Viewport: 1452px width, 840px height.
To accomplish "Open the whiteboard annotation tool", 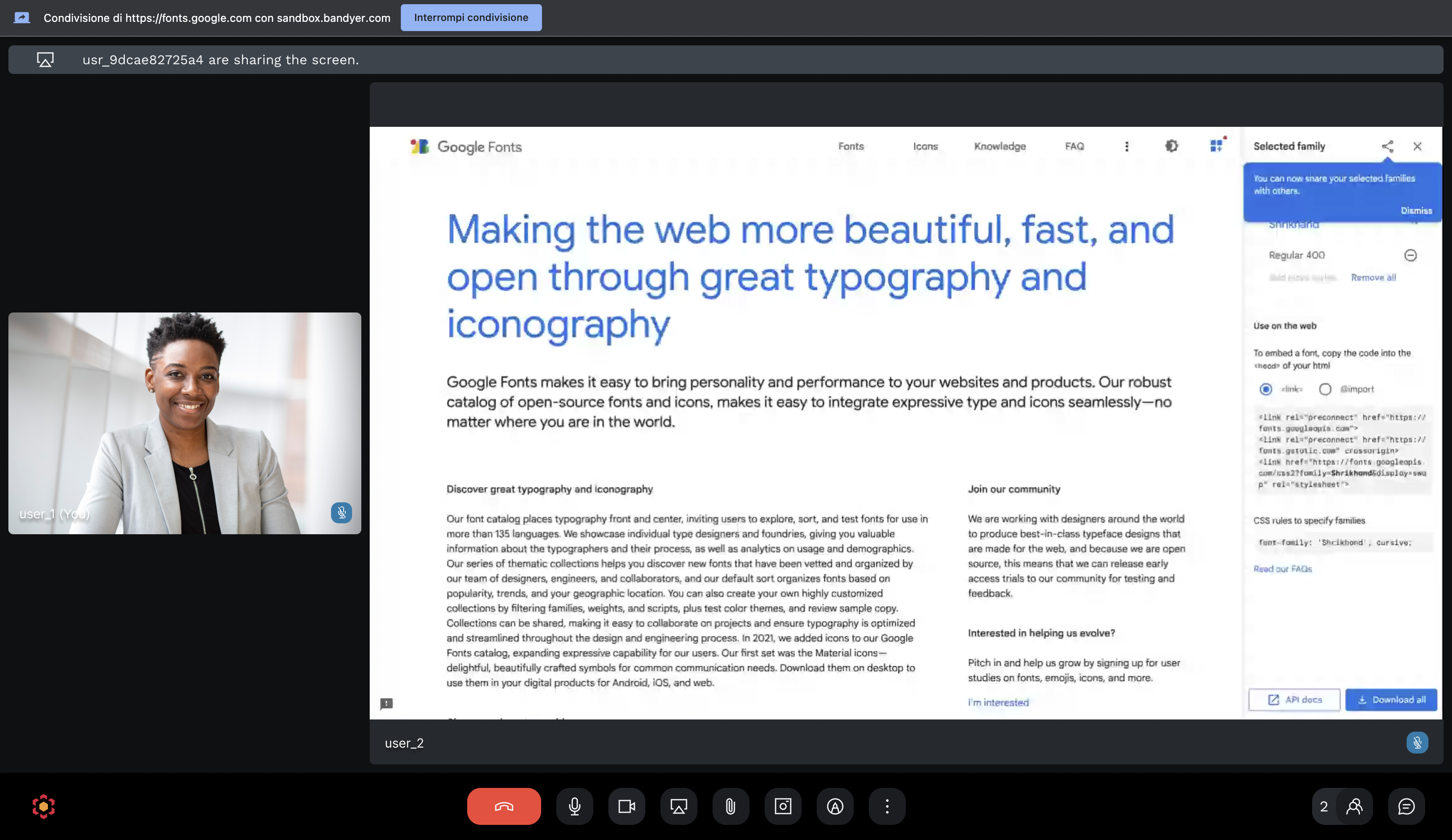I will point(835,806).
